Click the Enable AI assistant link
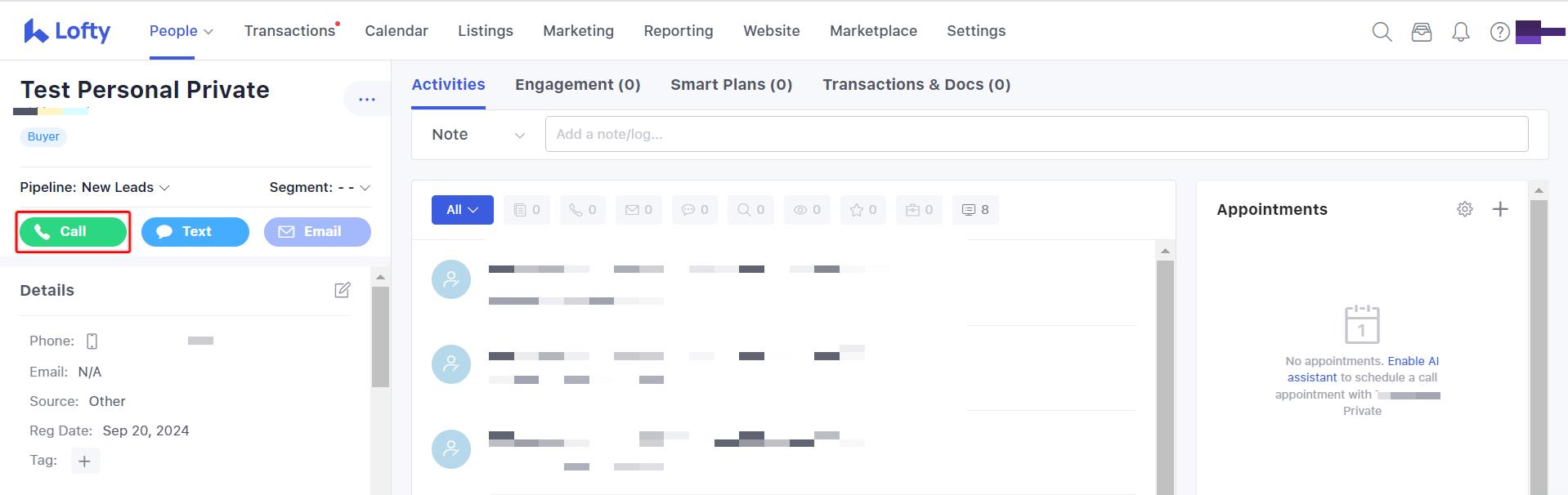The image size is (1568, 495). pyautogui.click(x=1362, y=369)
